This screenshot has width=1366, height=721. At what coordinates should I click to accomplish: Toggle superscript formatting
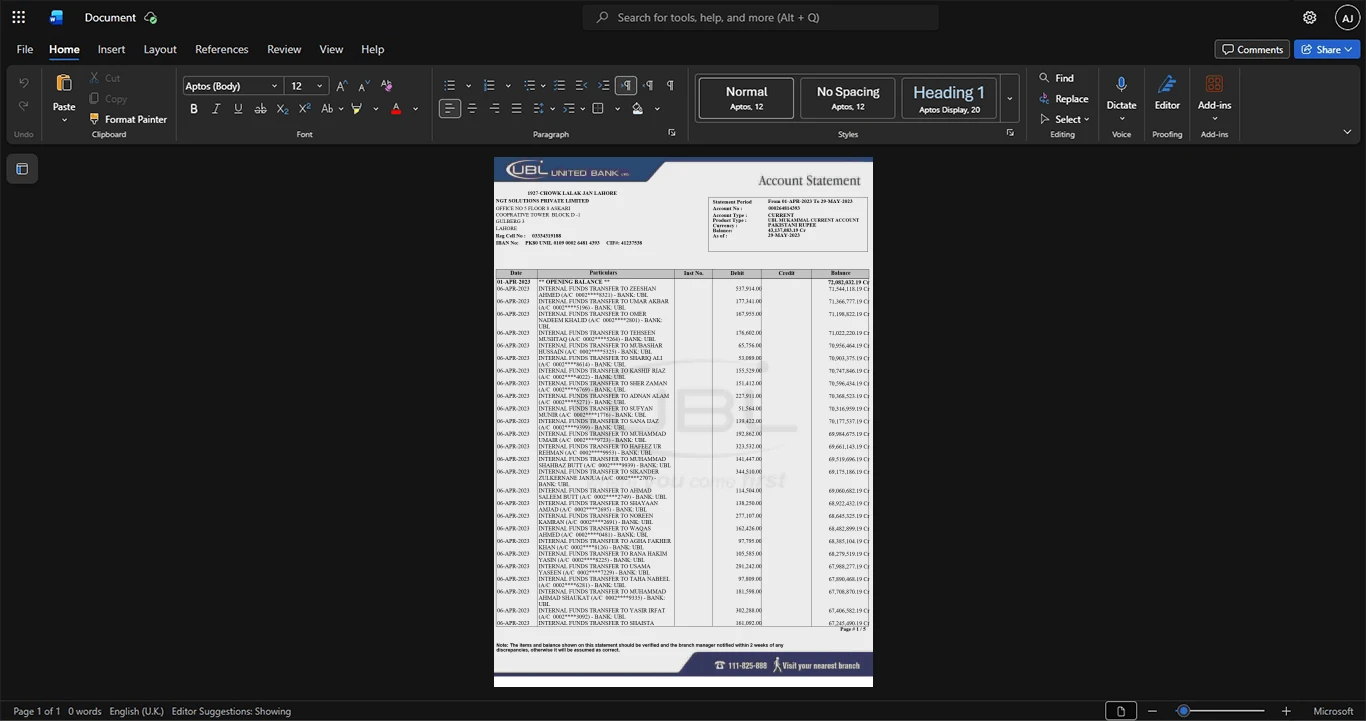click(304, 109)
